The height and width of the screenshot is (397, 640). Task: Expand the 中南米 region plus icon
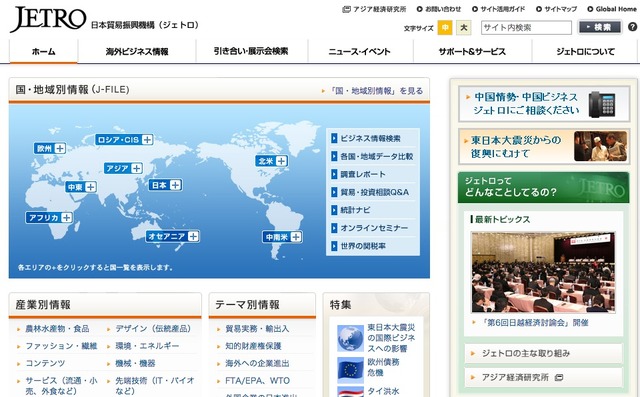click(296, 237)
